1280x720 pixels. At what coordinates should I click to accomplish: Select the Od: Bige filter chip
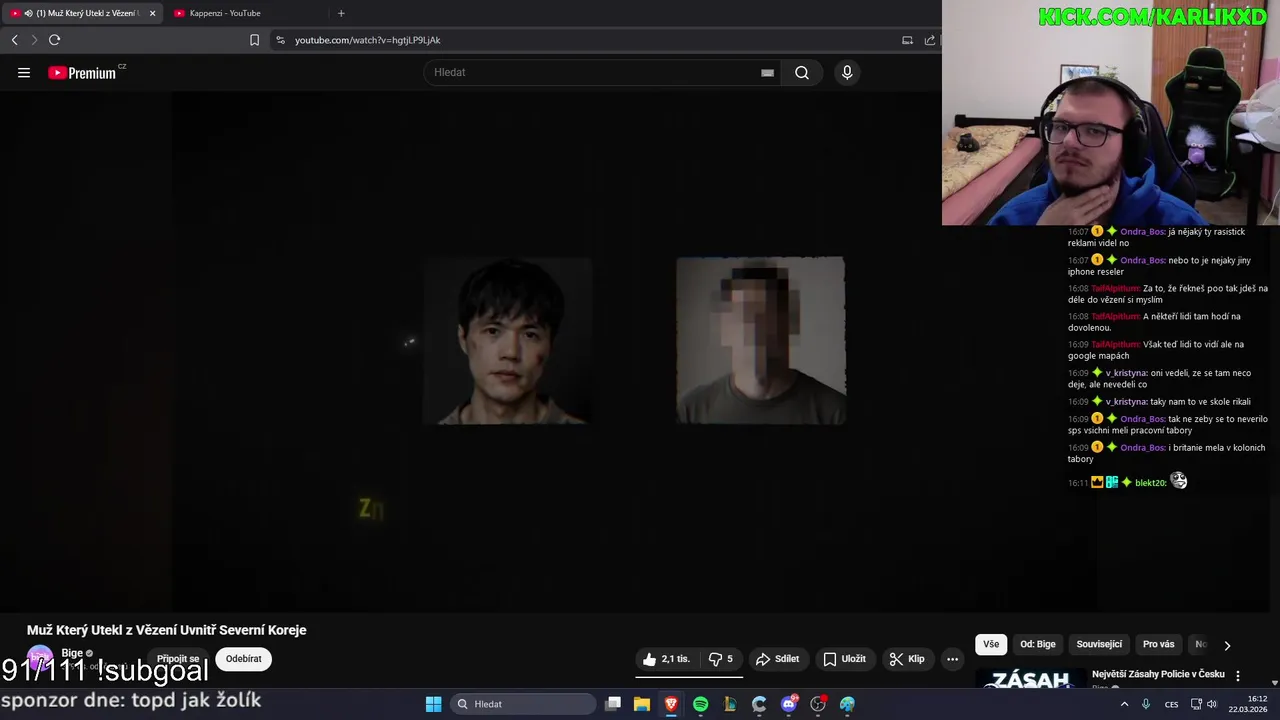[1038, 644]
